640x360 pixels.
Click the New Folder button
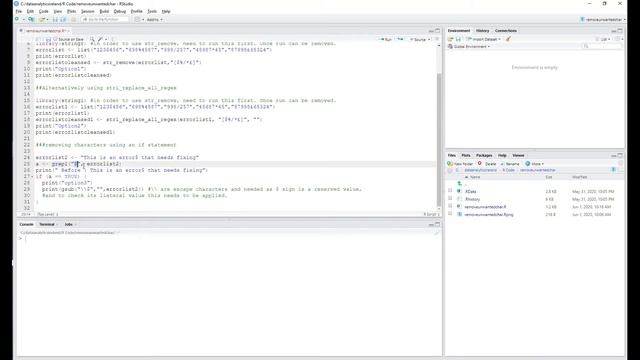tap(460, 164)
